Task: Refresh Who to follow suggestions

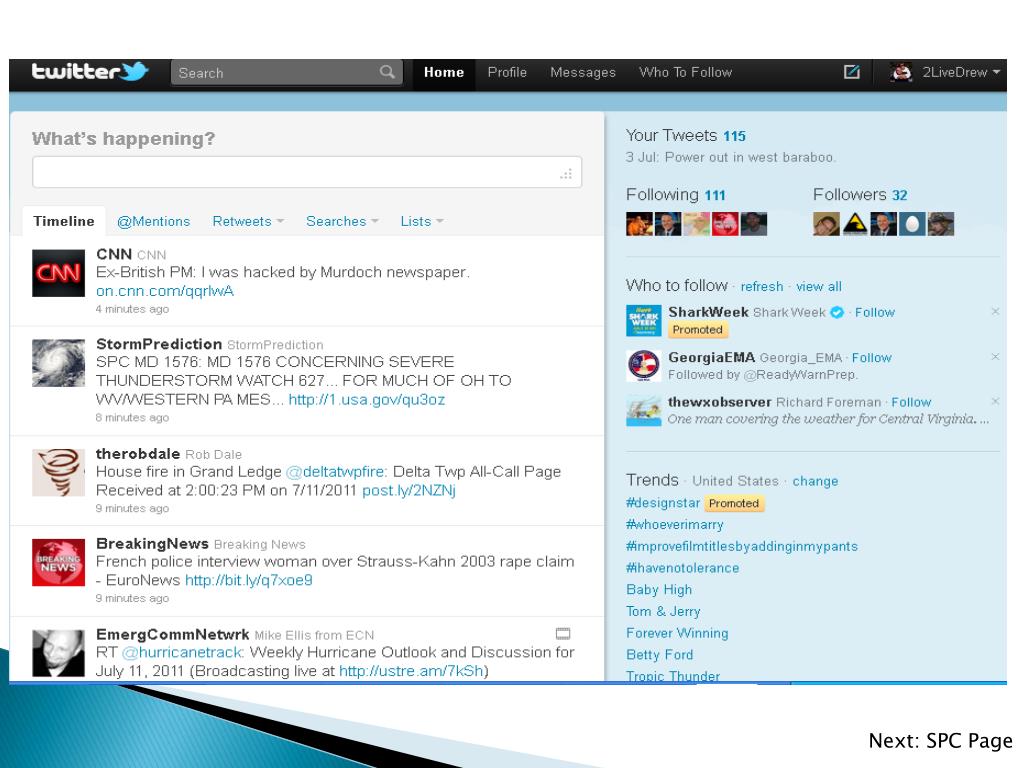Action: point(761,287)
